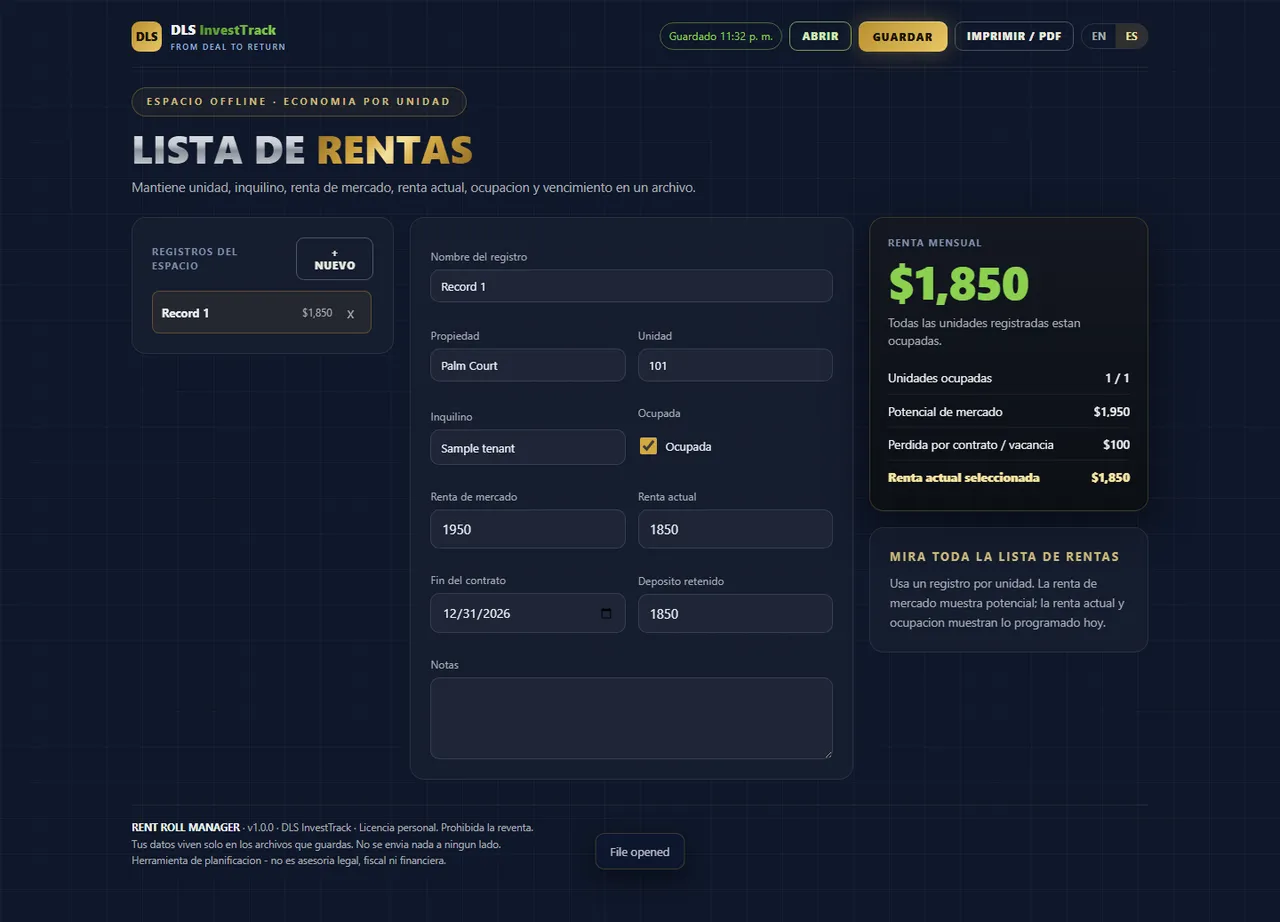The width and height of the screenshot is (1280, 922).
Task: Select the ES language option
Action: (1131, 36)
